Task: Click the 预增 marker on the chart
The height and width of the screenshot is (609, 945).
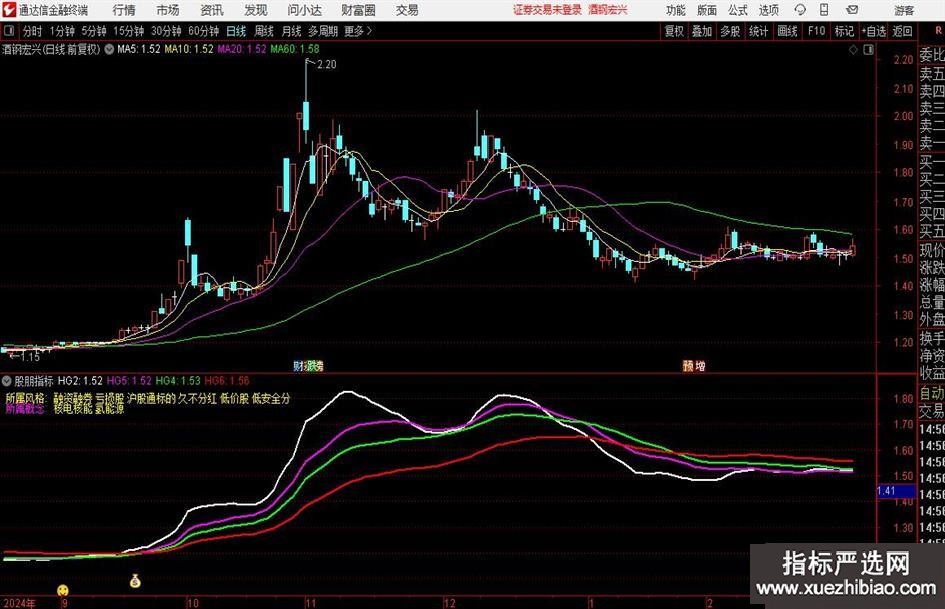Action: 694,366
